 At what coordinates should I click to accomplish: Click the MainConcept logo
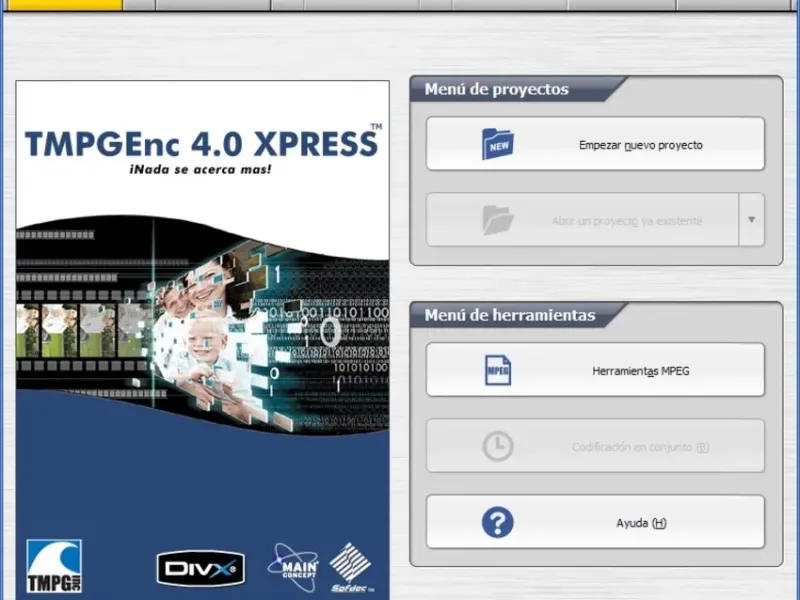pos(293,567)
